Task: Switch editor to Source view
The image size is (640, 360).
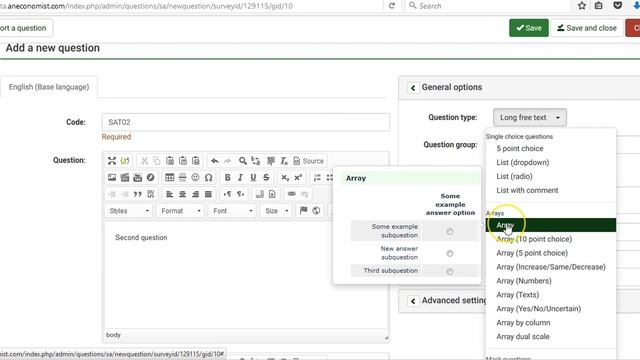Action: 309,161
